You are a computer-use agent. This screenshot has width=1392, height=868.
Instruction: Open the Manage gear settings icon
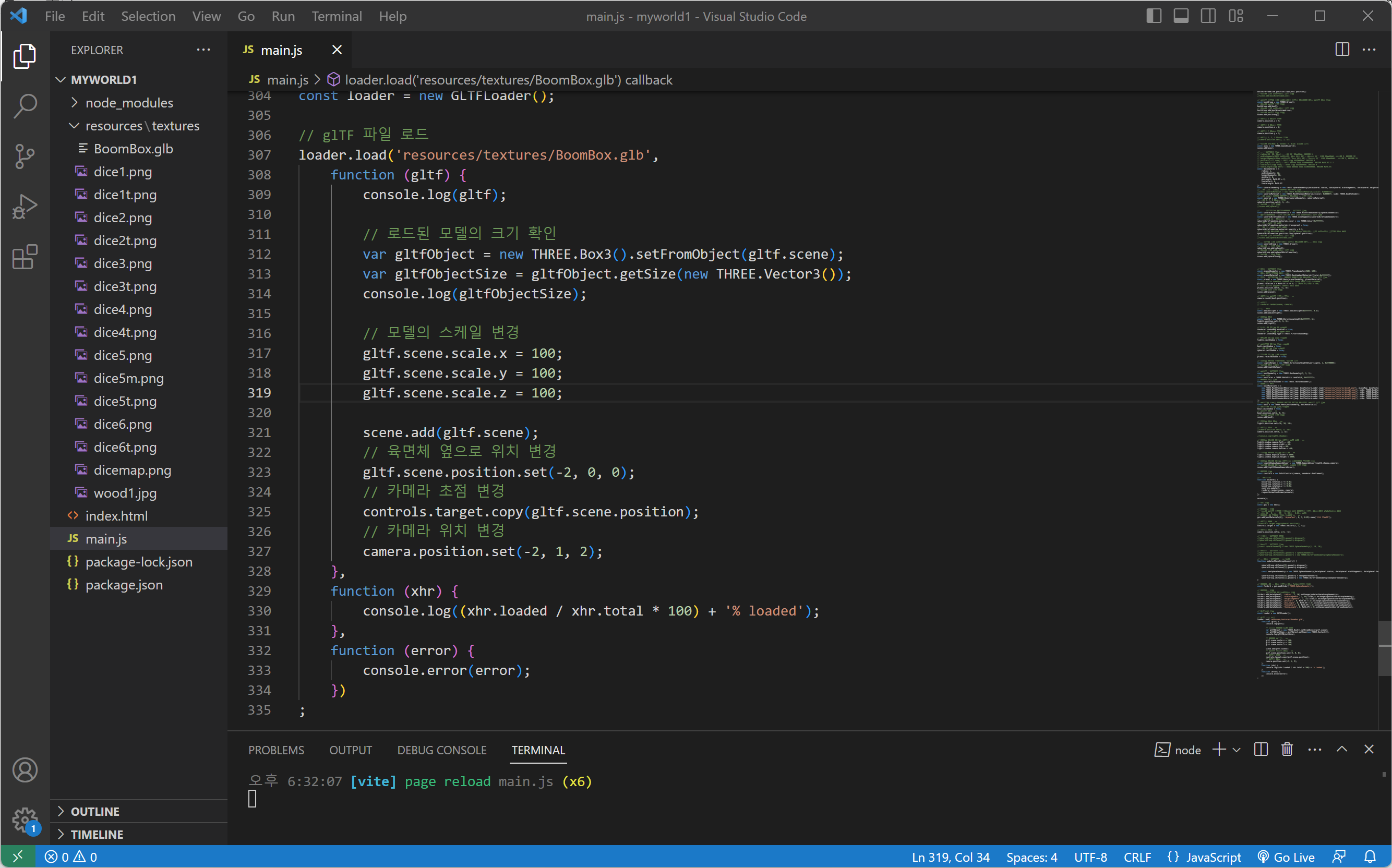[25, 820]
